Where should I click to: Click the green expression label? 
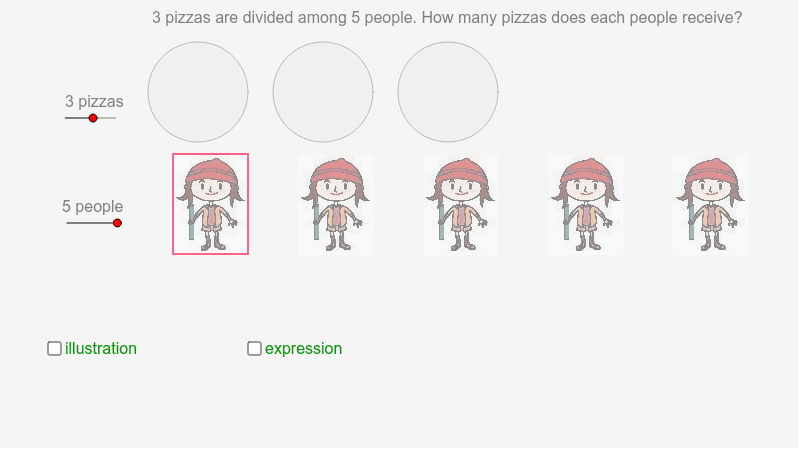304,349
